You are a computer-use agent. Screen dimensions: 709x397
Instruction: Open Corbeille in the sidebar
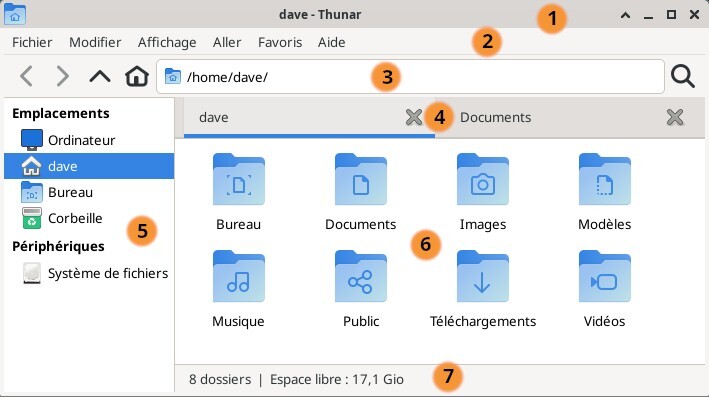pos(89,218)
